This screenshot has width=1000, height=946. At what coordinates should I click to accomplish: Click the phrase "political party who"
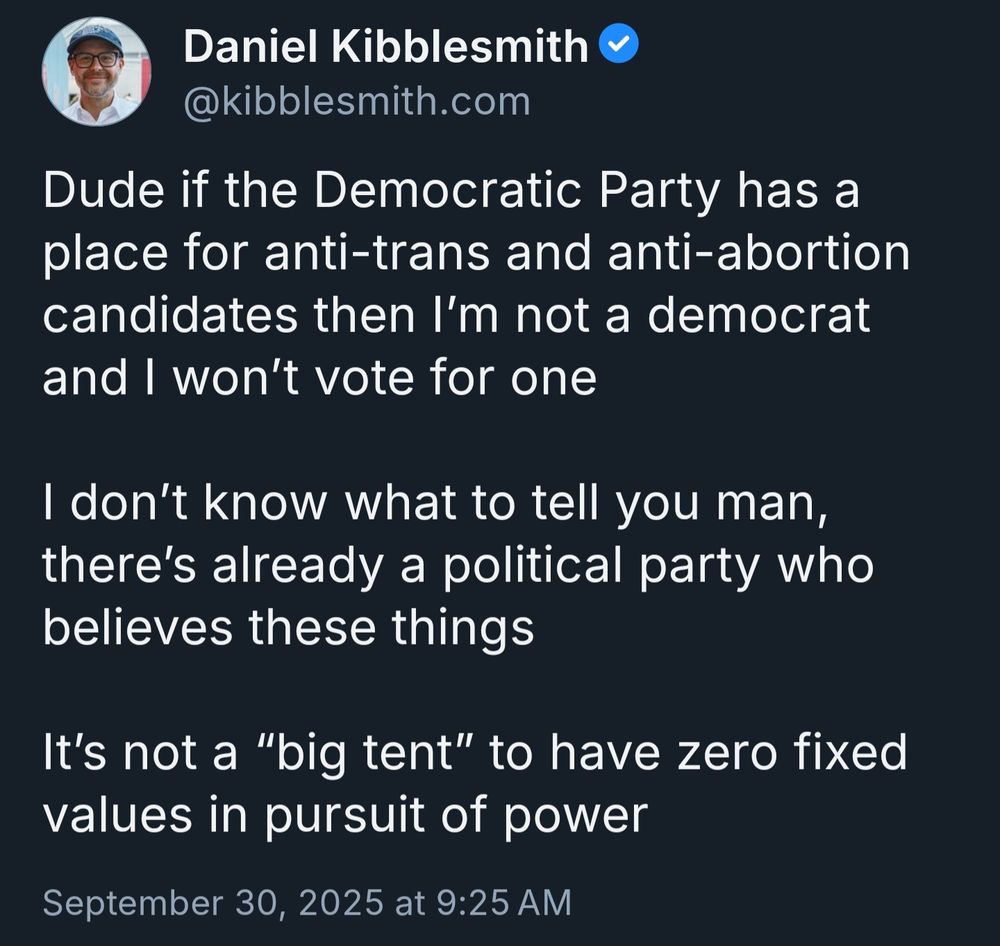point(658,566)
